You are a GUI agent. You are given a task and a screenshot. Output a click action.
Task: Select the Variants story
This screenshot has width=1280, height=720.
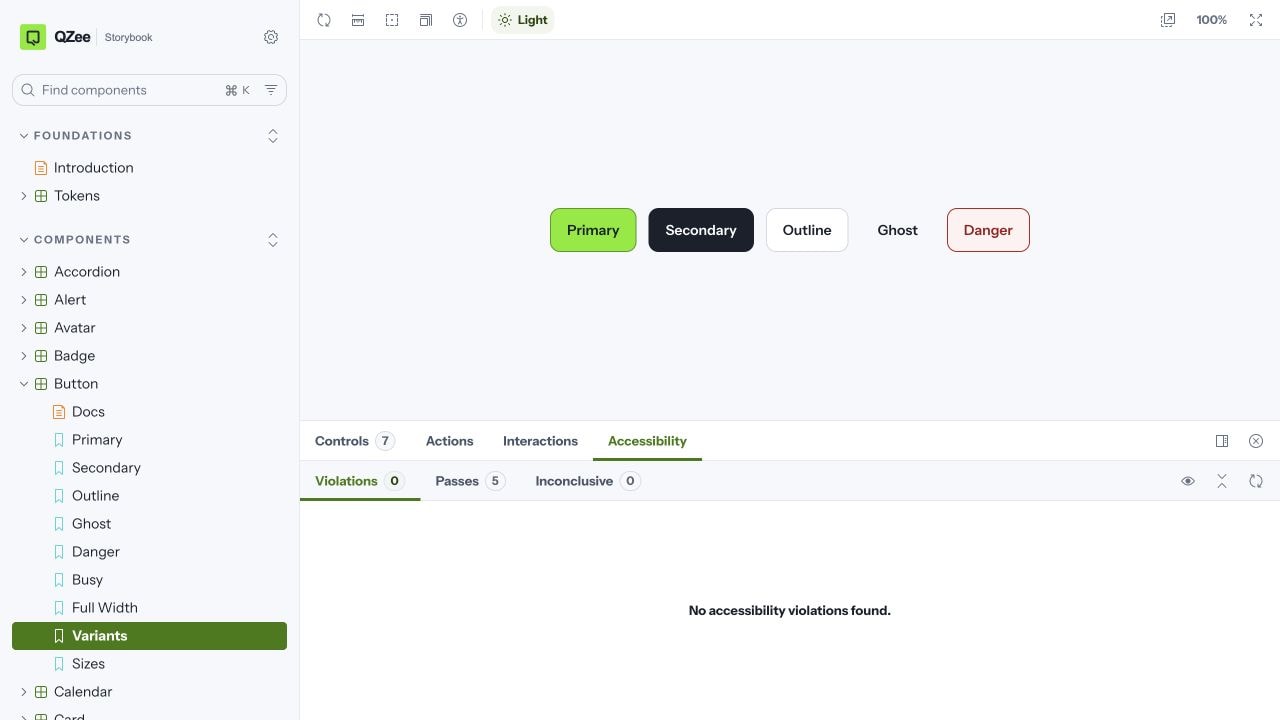pos(150,636)
